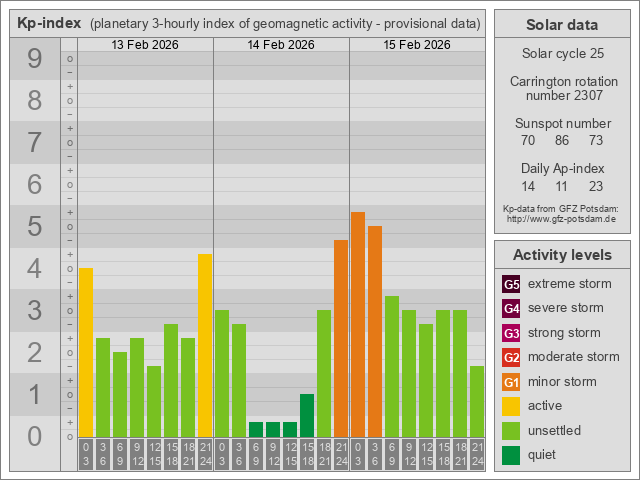This screenshot has width=640, height=480.
Task: Select sunspot number value 86
Action: click(x=562, y=141)
